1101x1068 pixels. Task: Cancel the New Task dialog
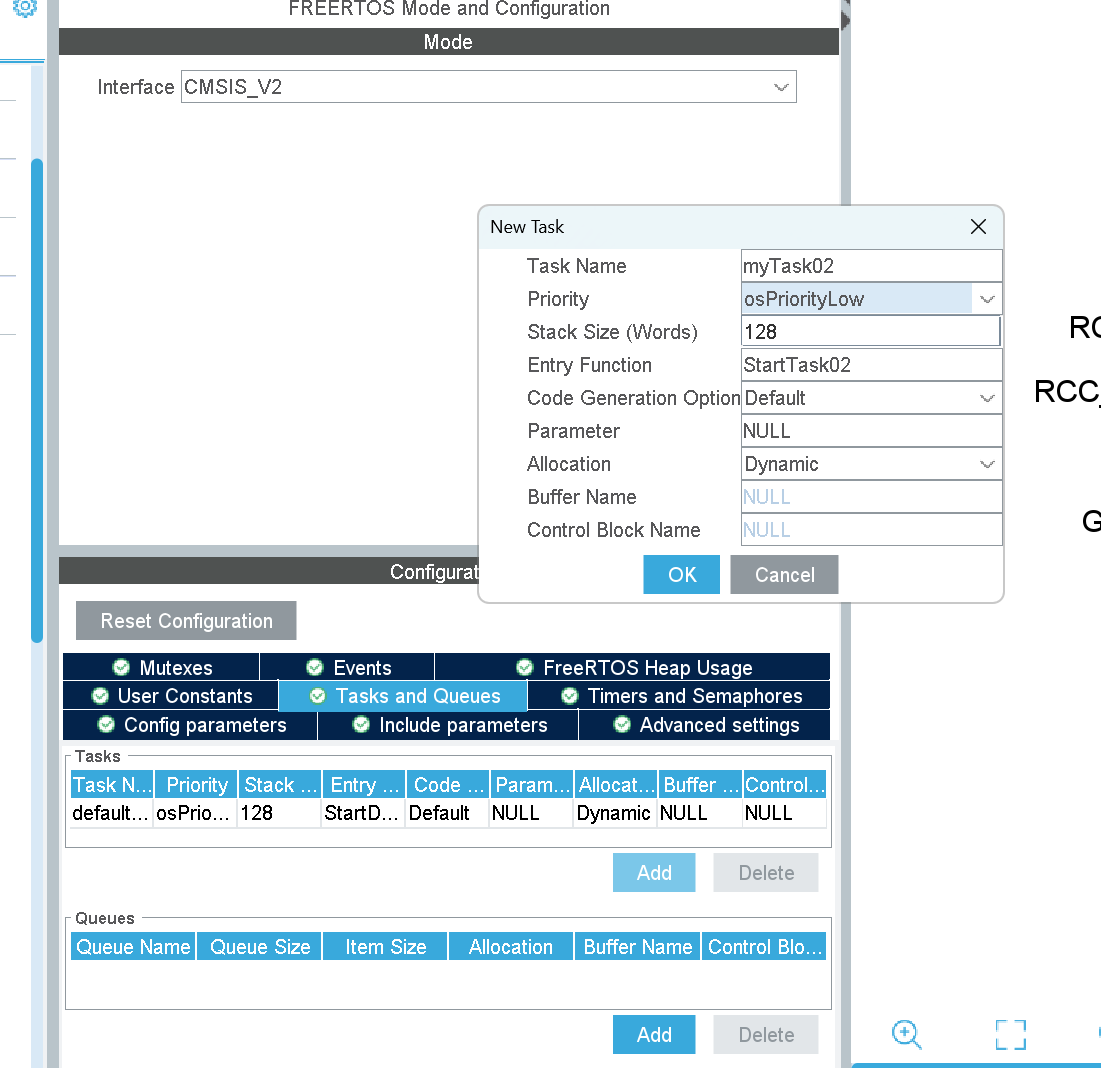pos(784,574)
